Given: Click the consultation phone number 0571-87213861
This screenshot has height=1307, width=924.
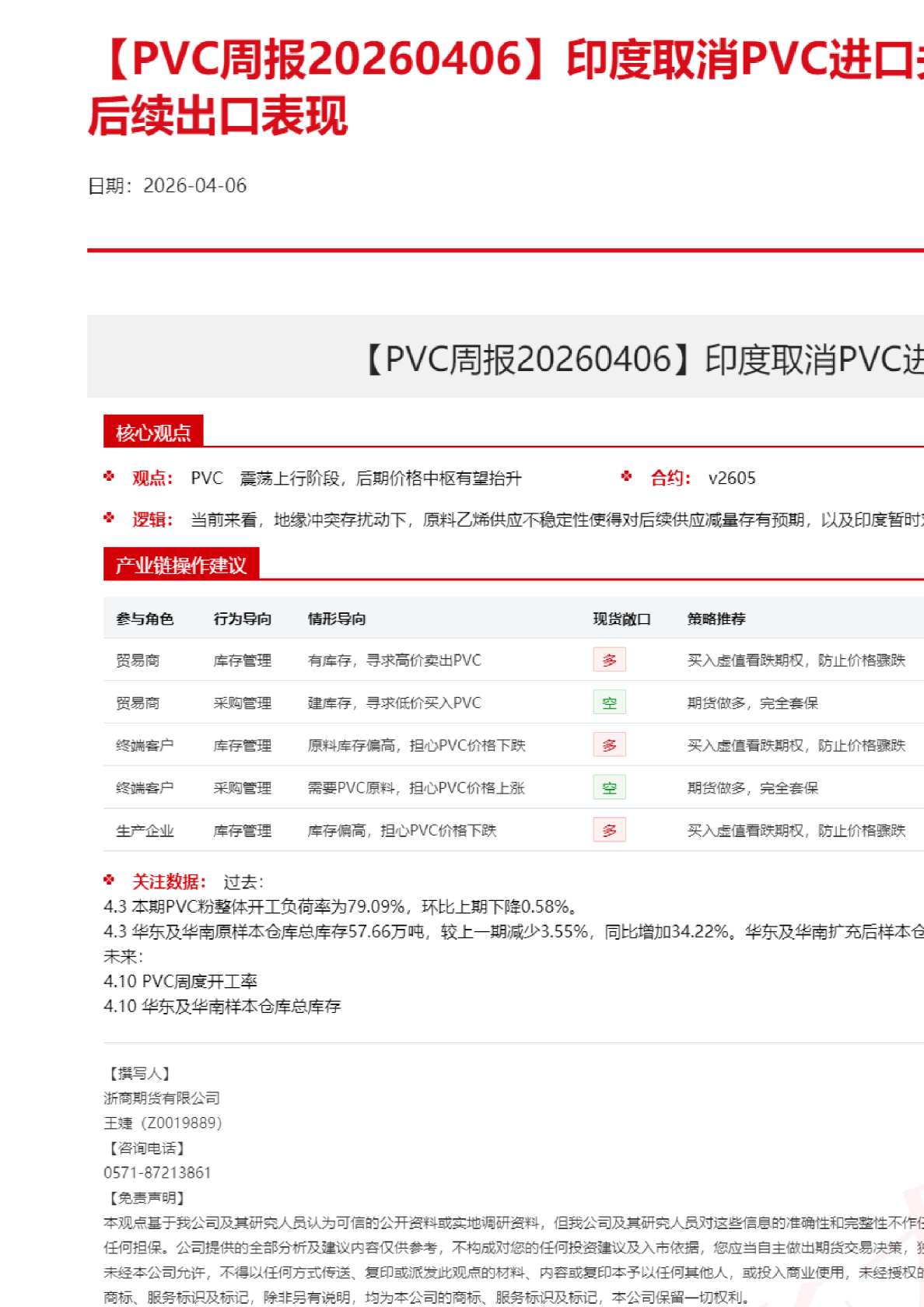Looking at the screenshot, I should (x=157, y=1172).
